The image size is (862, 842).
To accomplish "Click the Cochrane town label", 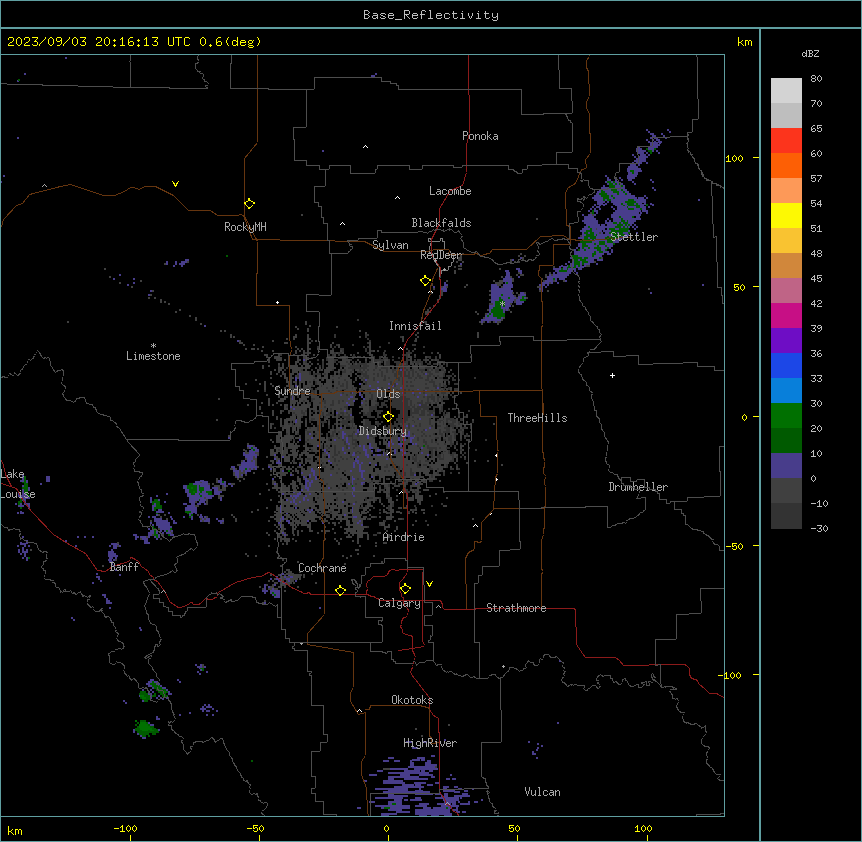I will (322, 568).
